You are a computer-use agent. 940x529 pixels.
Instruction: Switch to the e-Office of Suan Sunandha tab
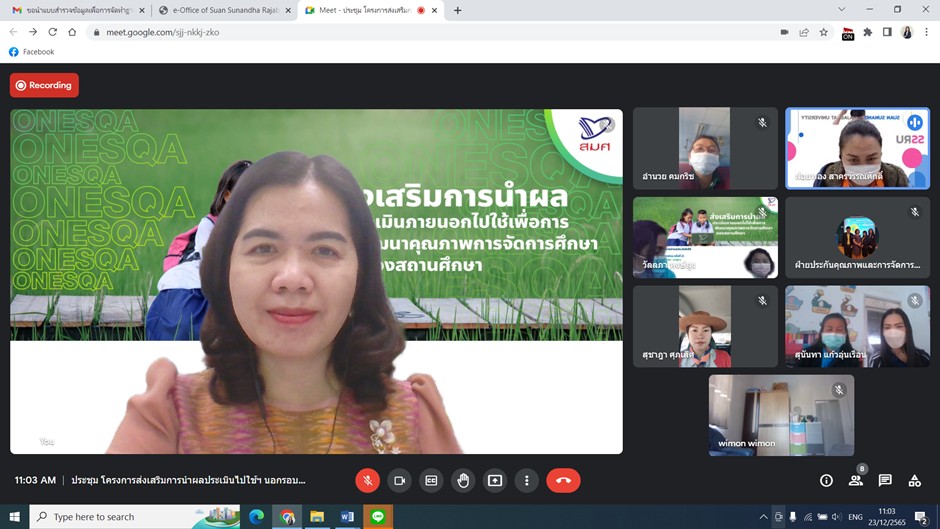[x=223, y=10]
